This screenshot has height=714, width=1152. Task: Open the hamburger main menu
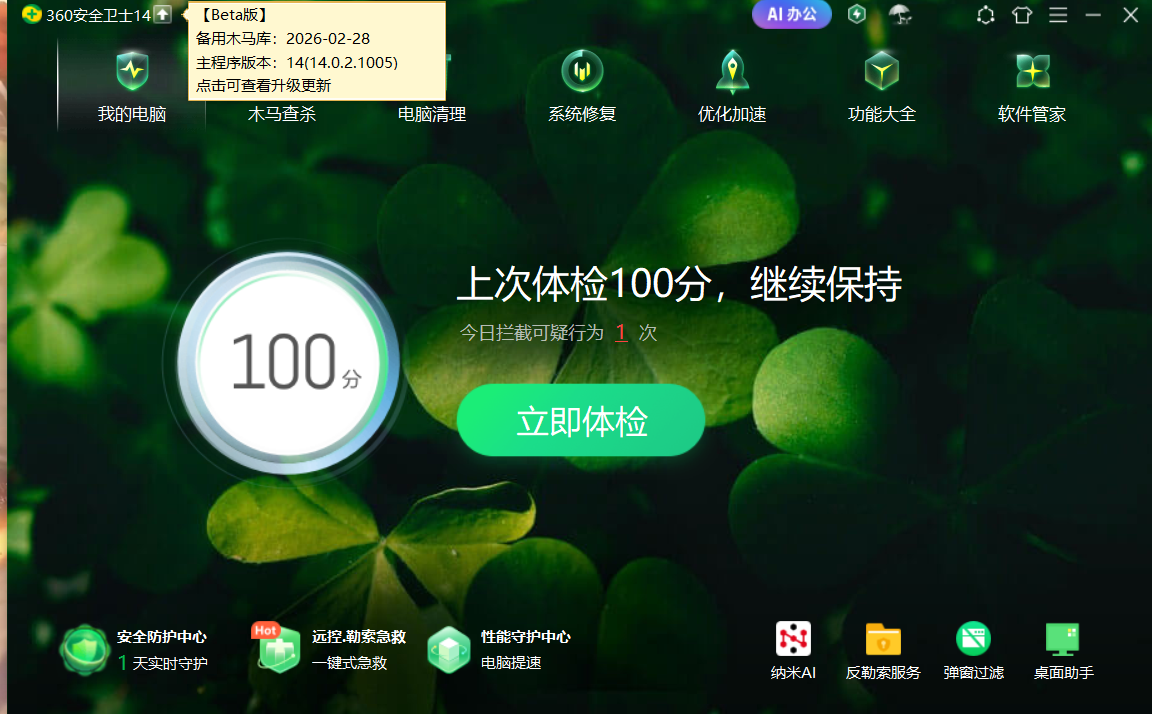coord(1058,15)
